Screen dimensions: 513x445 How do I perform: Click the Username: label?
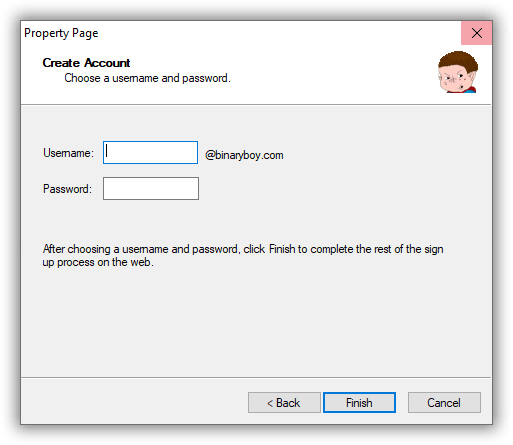[68, 153]
